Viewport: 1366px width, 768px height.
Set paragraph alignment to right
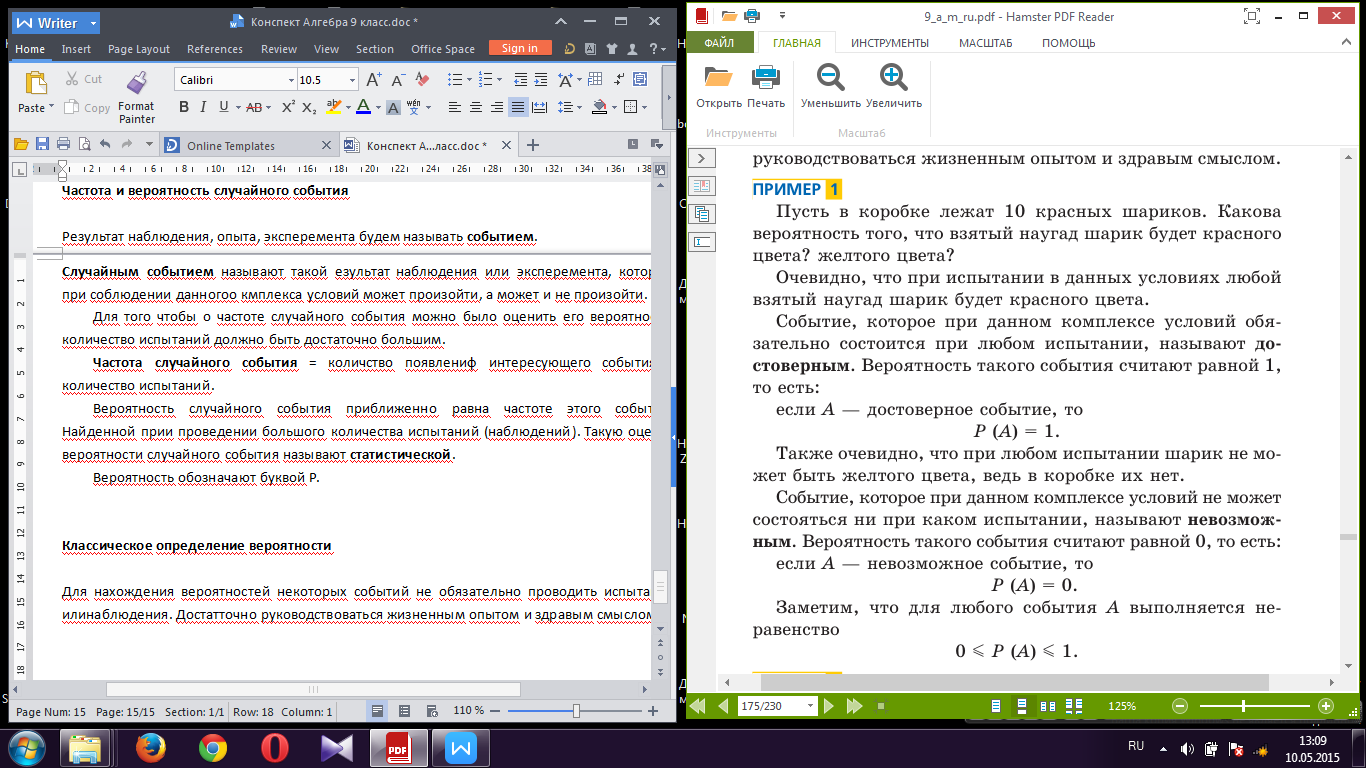[497, 107]
